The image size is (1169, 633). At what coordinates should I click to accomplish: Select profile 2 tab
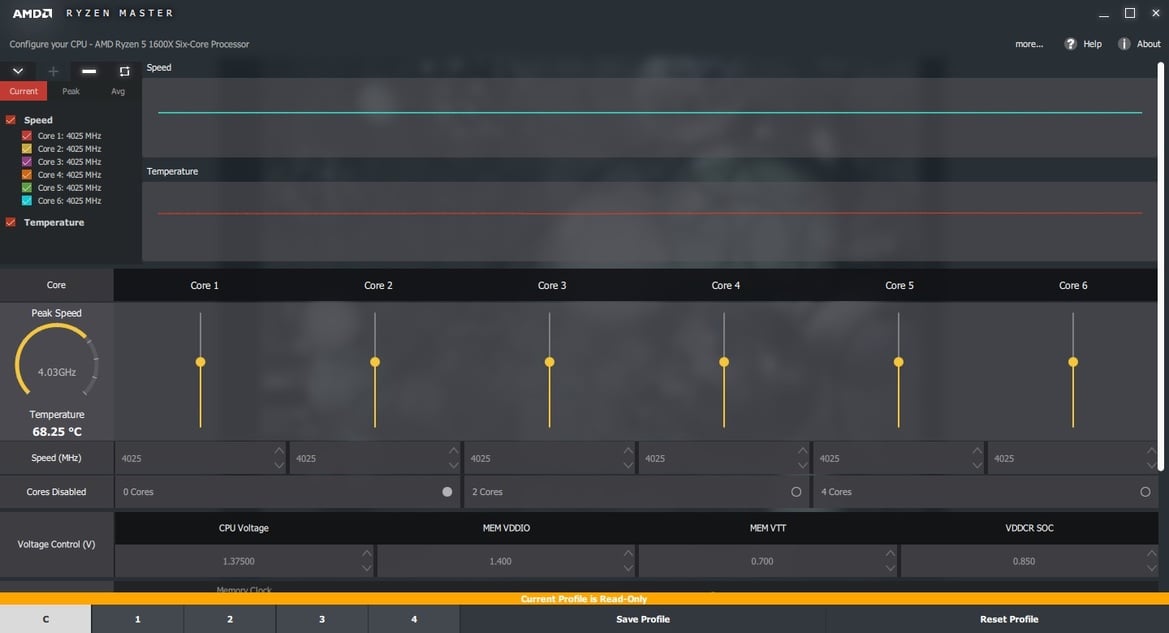230,619
